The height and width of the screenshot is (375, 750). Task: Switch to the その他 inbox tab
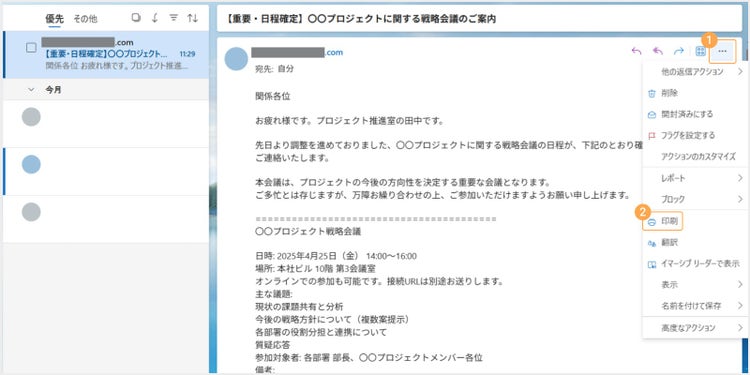coord(85,19)
